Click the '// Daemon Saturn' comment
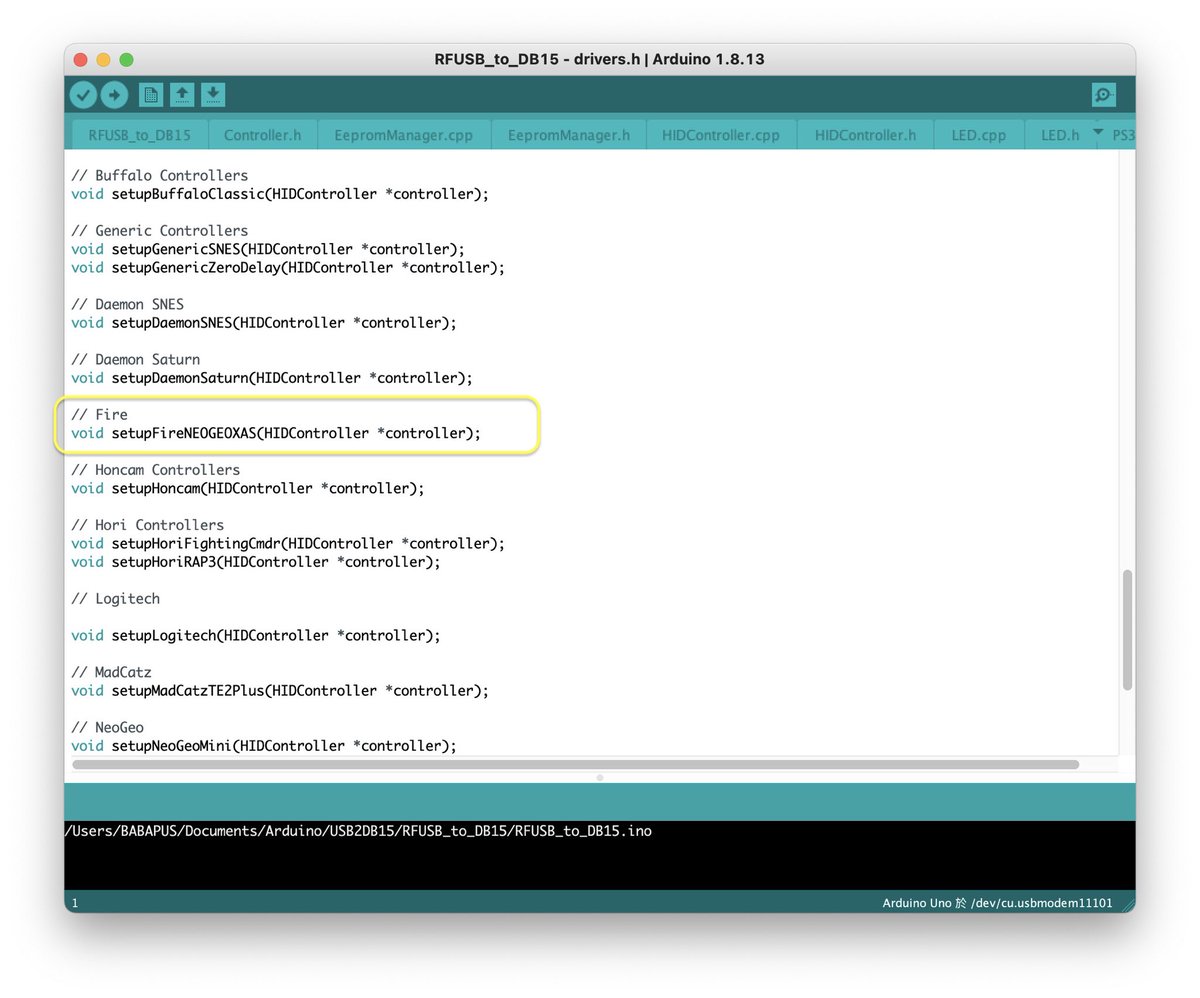Viewport: 1200px width, 998px height. pyautogui.click(x=136, y=359)
